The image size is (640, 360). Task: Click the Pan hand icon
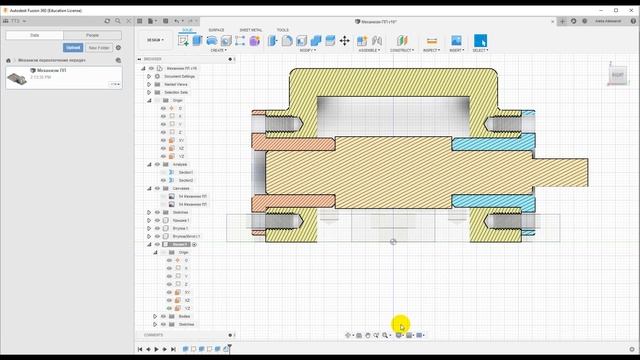coord(367,335)
